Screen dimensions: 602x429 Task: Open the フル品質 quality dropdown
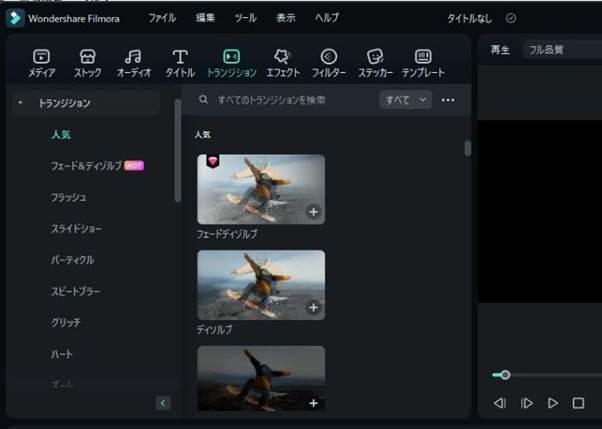click(x=562, y=50)
